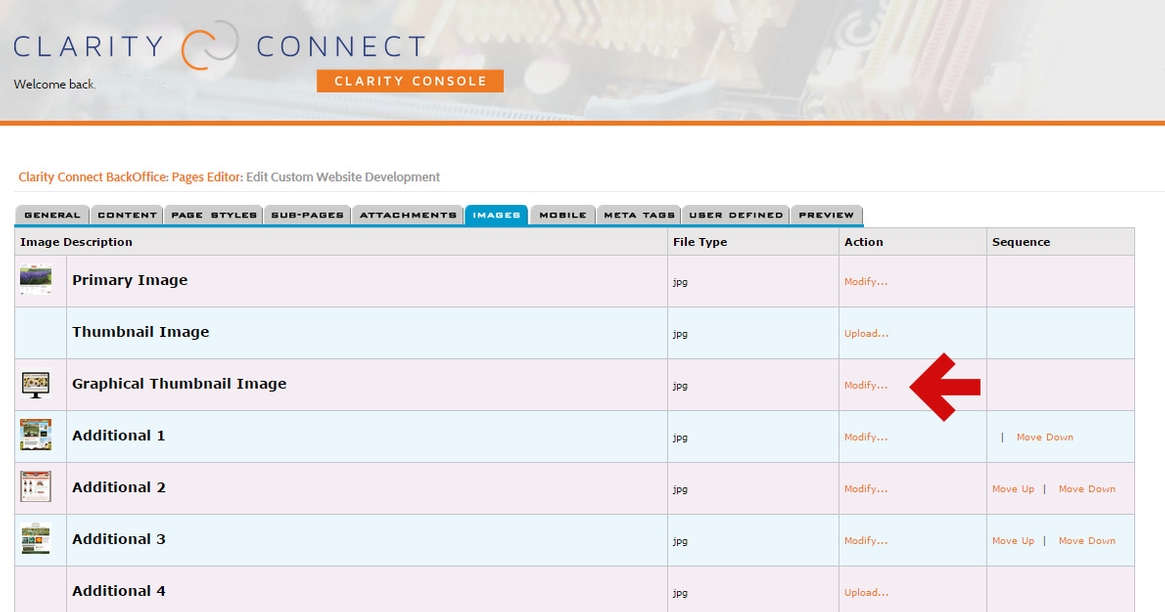Click Upload for Thumbnail Image

tap(865, 334)
